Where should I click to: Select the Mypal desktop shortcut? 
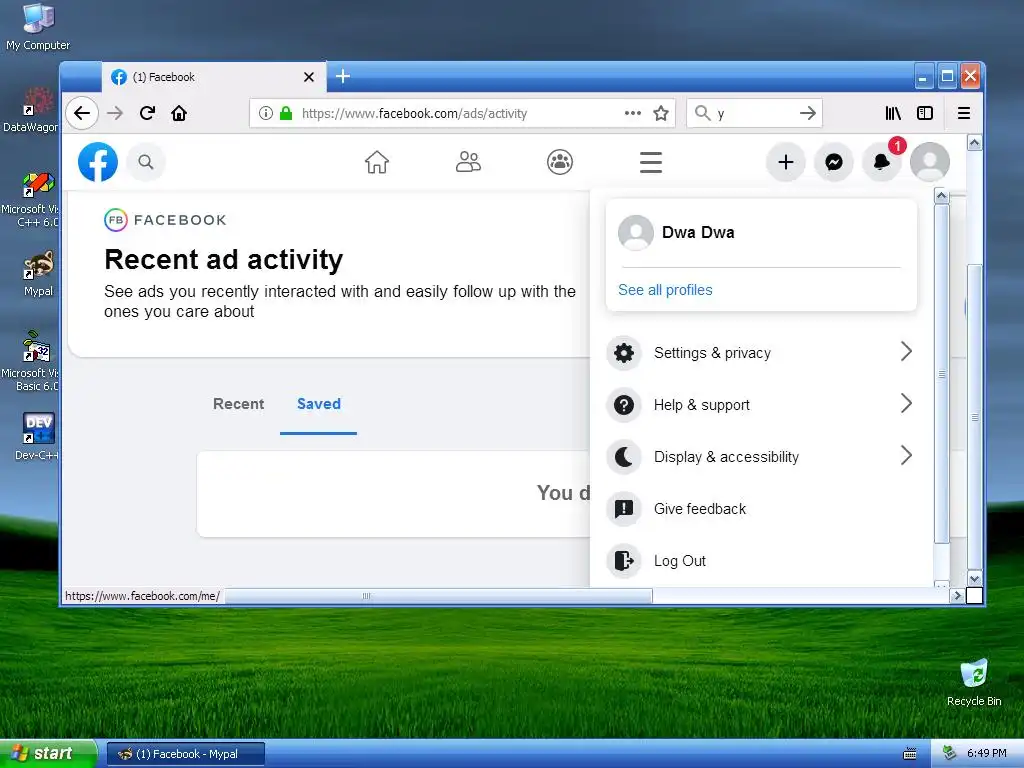[38, 274]
